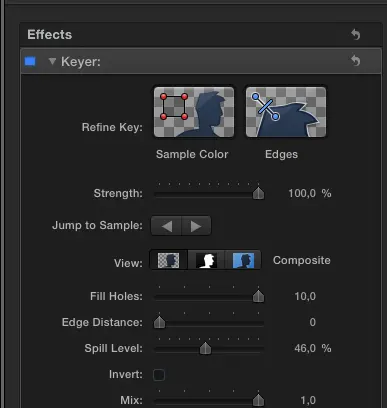Select the Edges refine key tool

[286, 112]
